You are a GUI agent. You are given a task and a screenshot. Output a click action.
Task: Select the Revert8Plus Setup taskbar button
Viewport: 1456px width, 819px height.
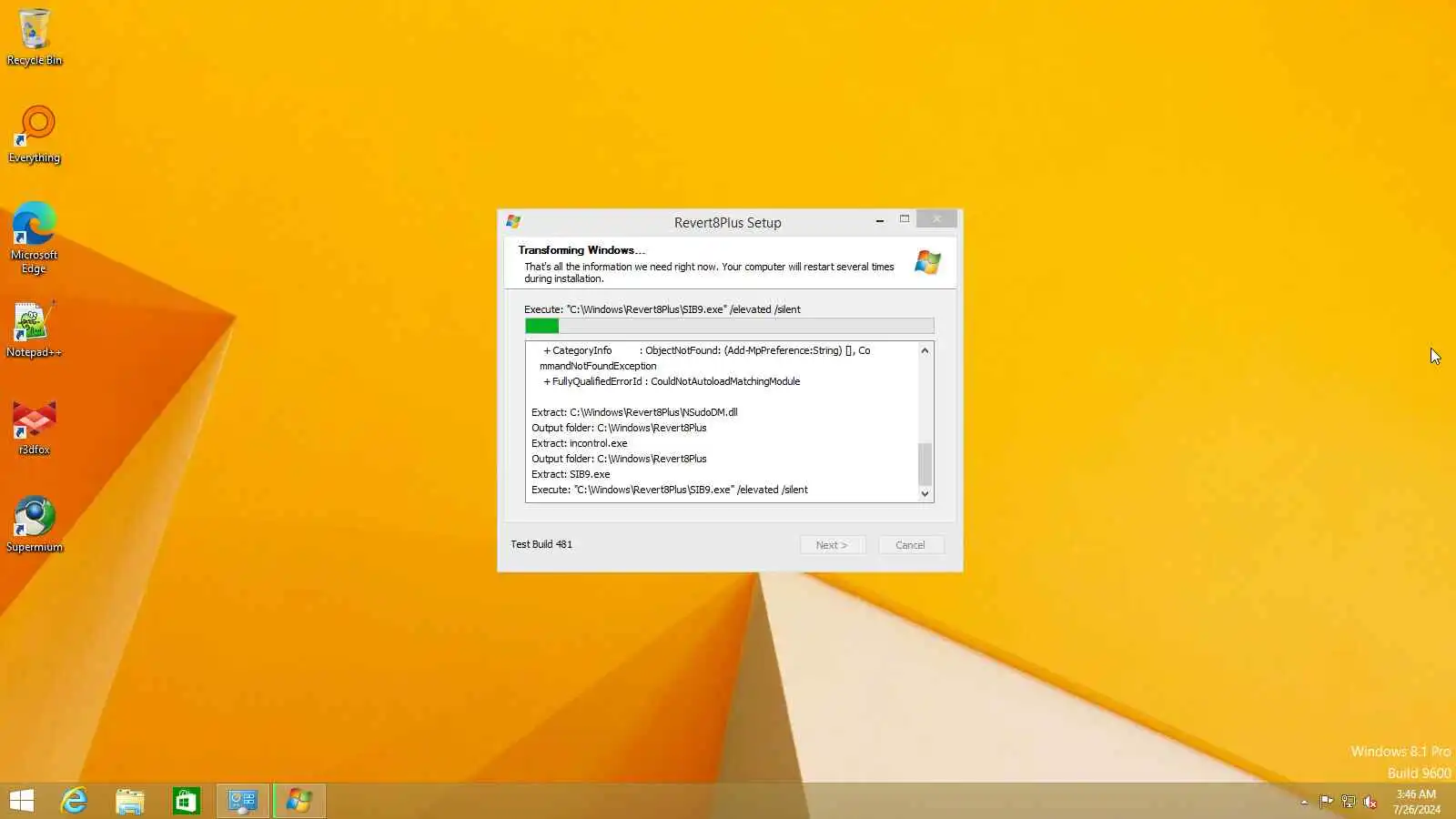click(299, 801)
